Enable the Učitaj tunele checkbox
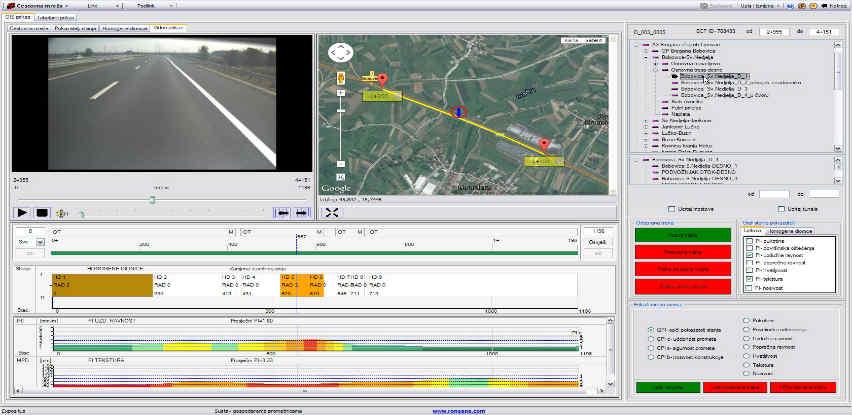Image resolution: width=852 pixels, height=415 pixels. coord(782,208)
